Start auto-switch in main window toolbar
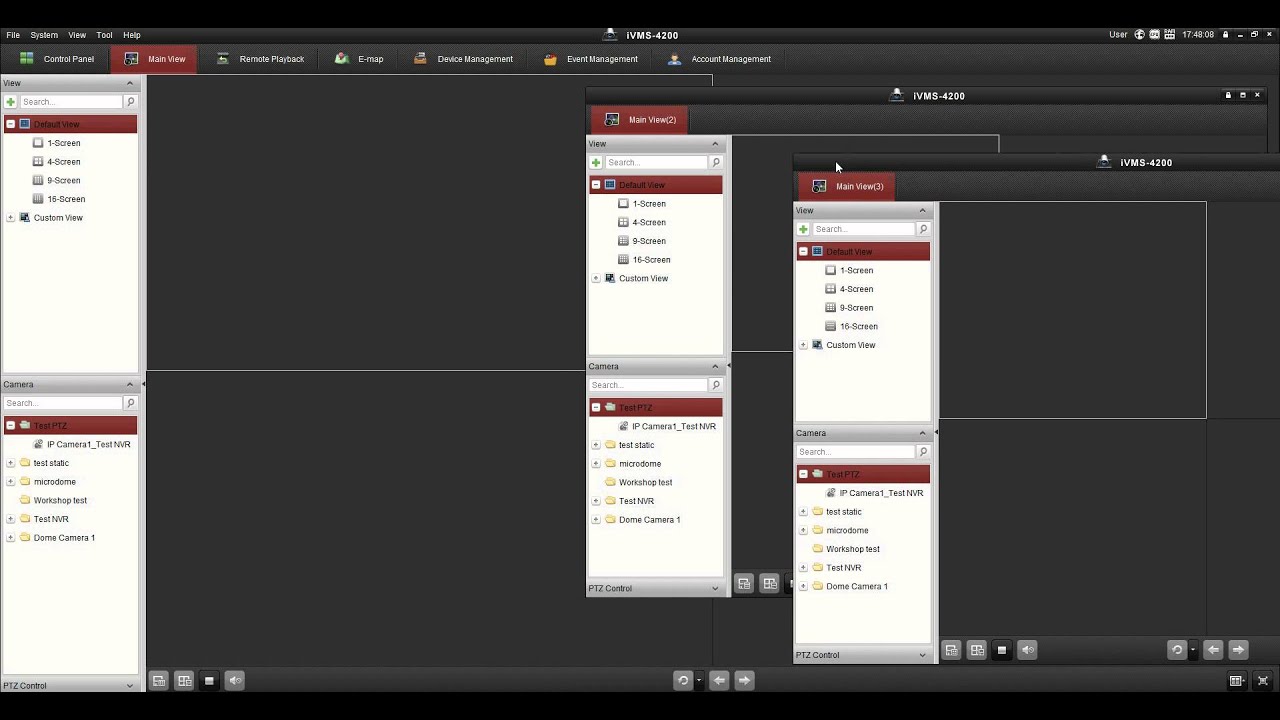This screenshot has height=720, width=1280. (x=683, y=681)
